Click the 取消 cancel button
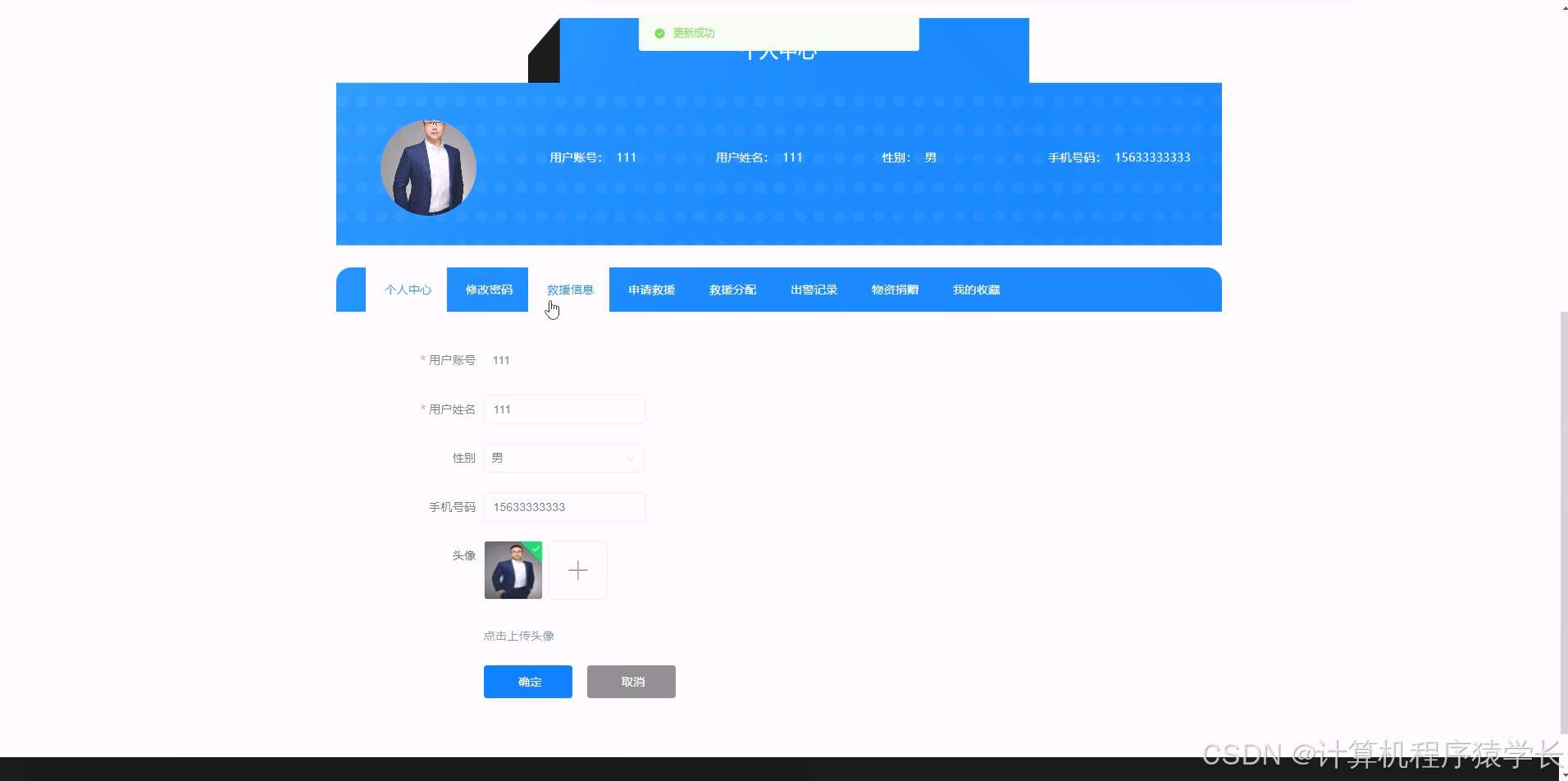This screenshot has height=781, width=1568. pyautogui.click(x=631, y=681)
